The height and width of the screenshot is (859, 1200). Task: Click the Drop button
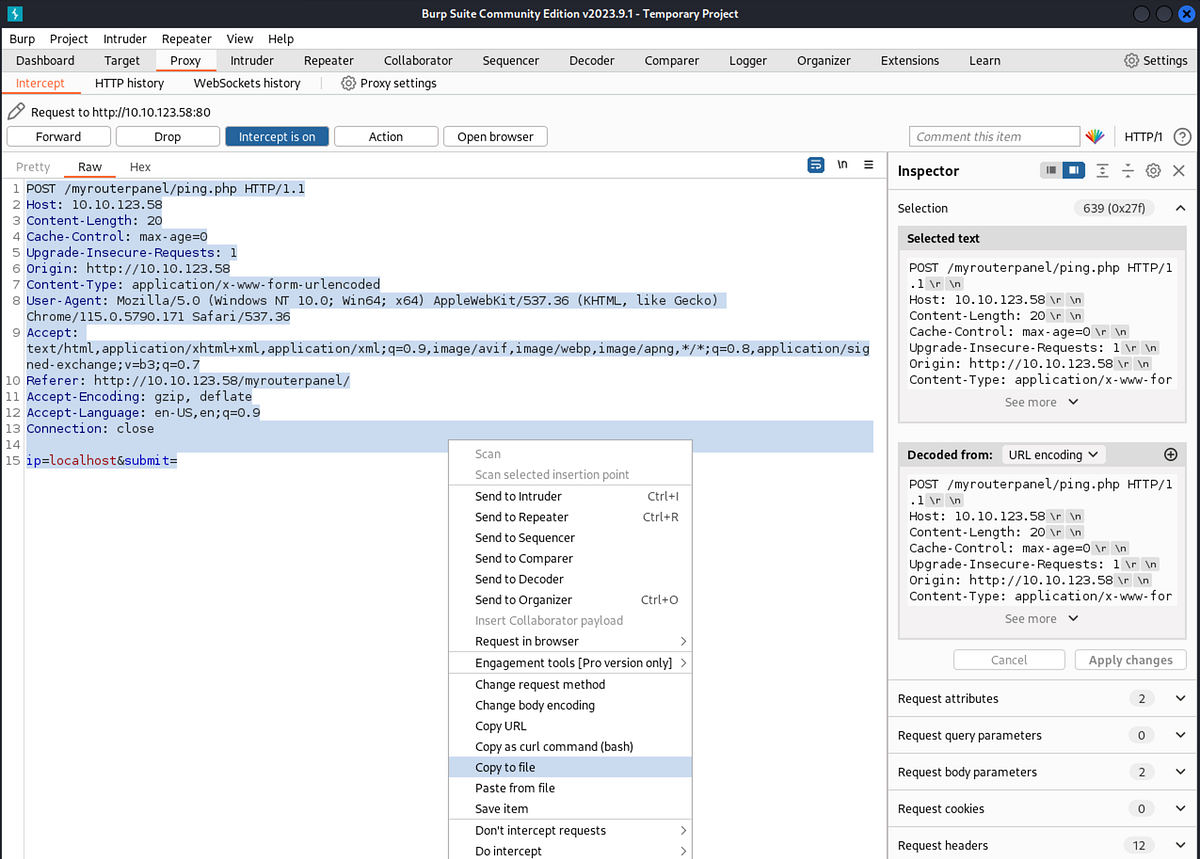167,137
